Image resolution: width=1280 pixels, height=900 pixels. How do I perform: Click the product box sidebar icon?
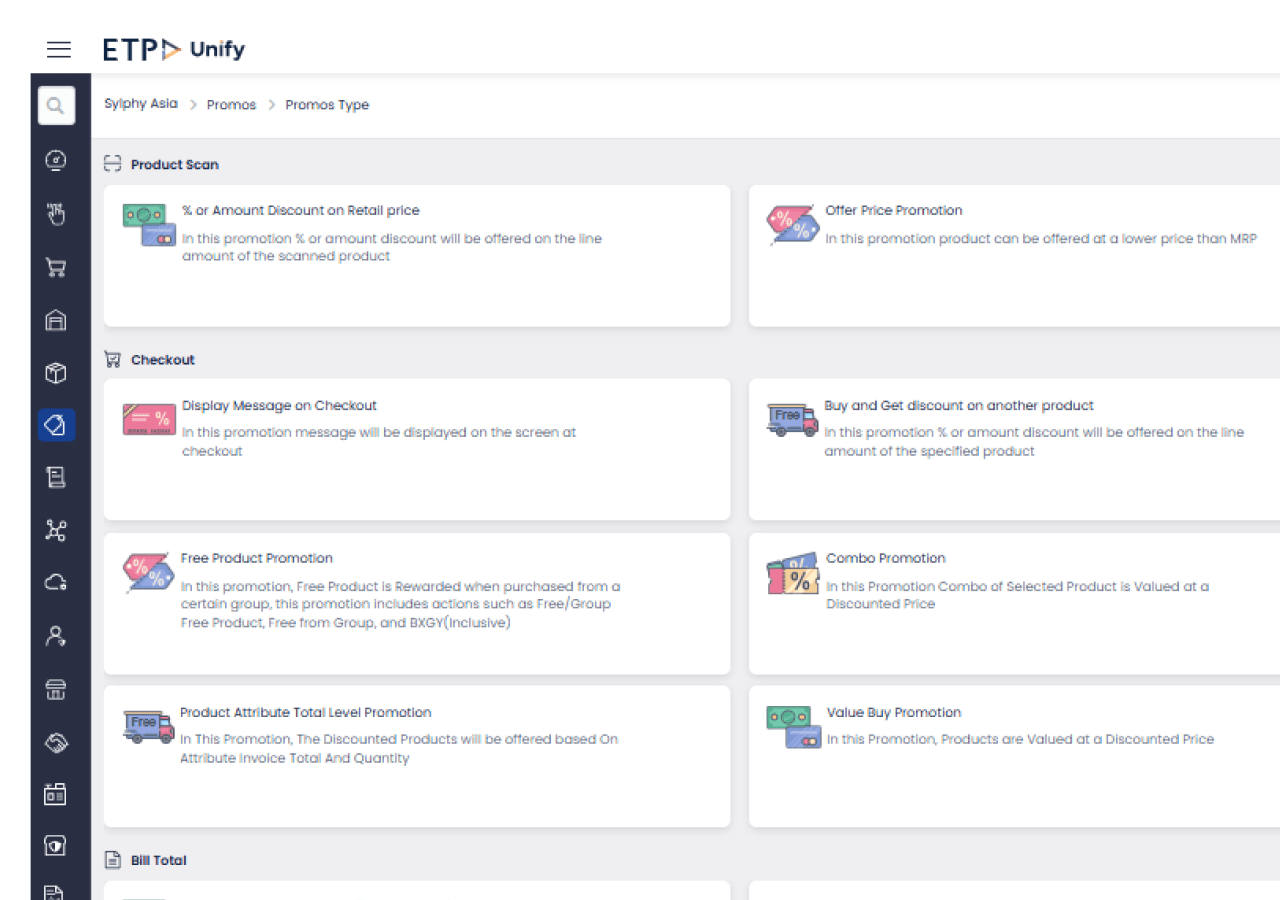click(x=56, y=373)
